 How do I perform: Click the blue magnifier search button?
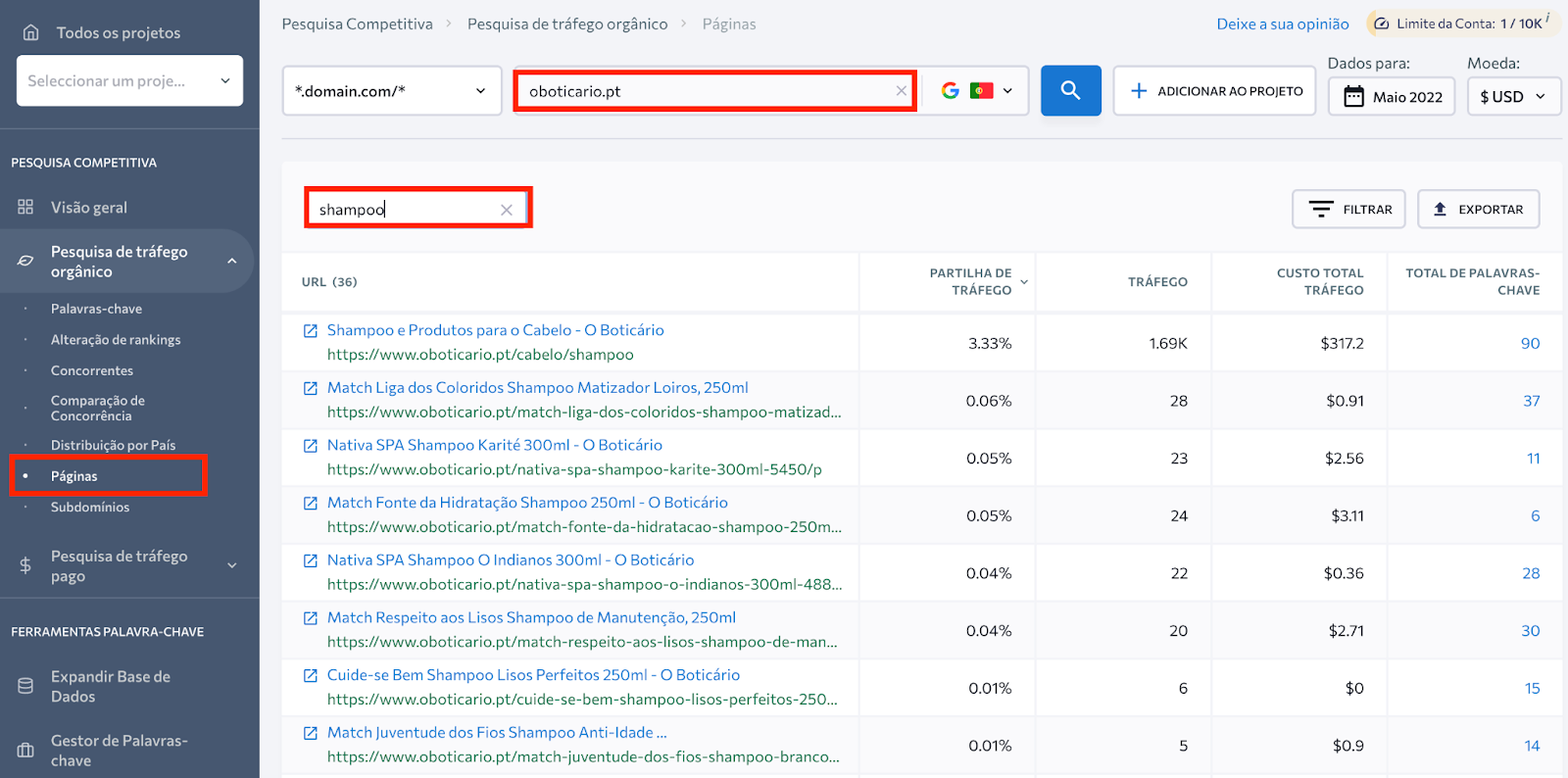coord(1071,91)
